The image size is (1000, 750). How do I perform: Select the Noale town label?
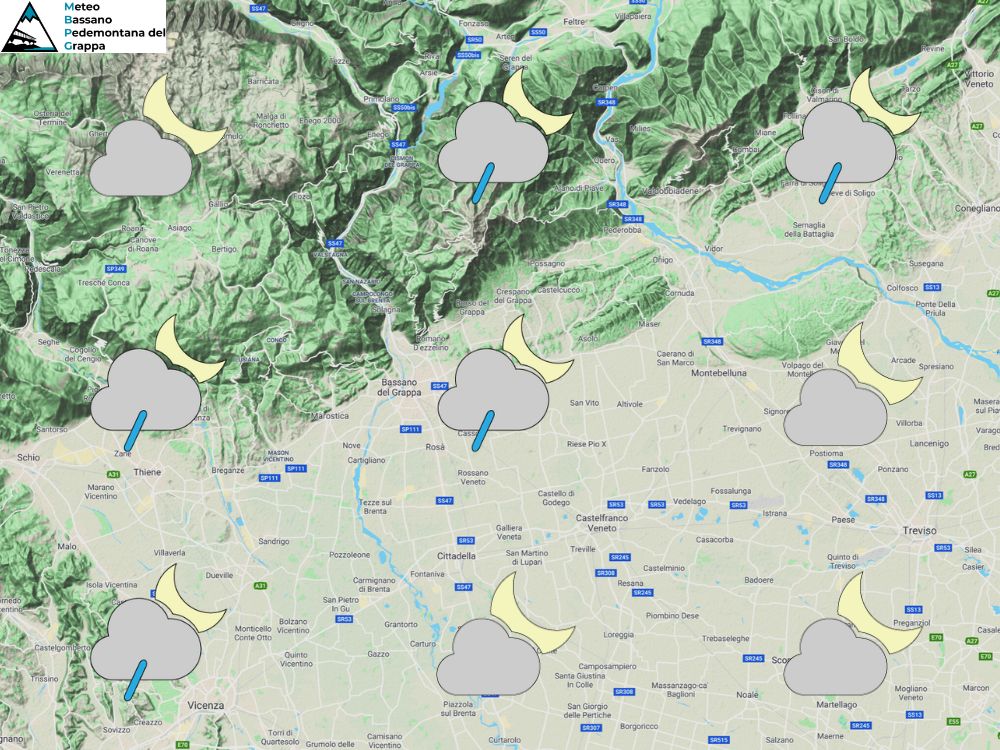coord(747,695)
